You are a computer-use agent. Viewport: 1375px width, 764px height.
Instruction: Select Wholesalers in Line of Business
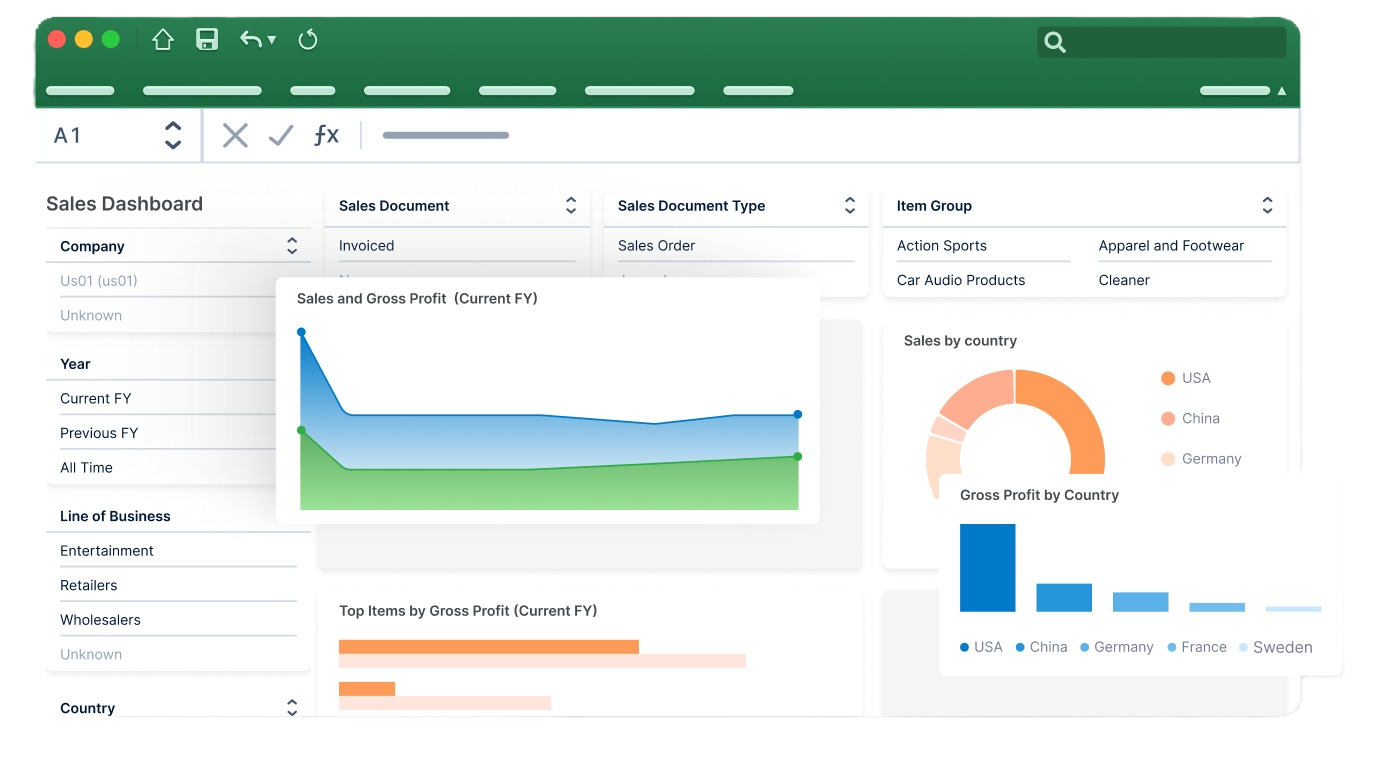100,620
